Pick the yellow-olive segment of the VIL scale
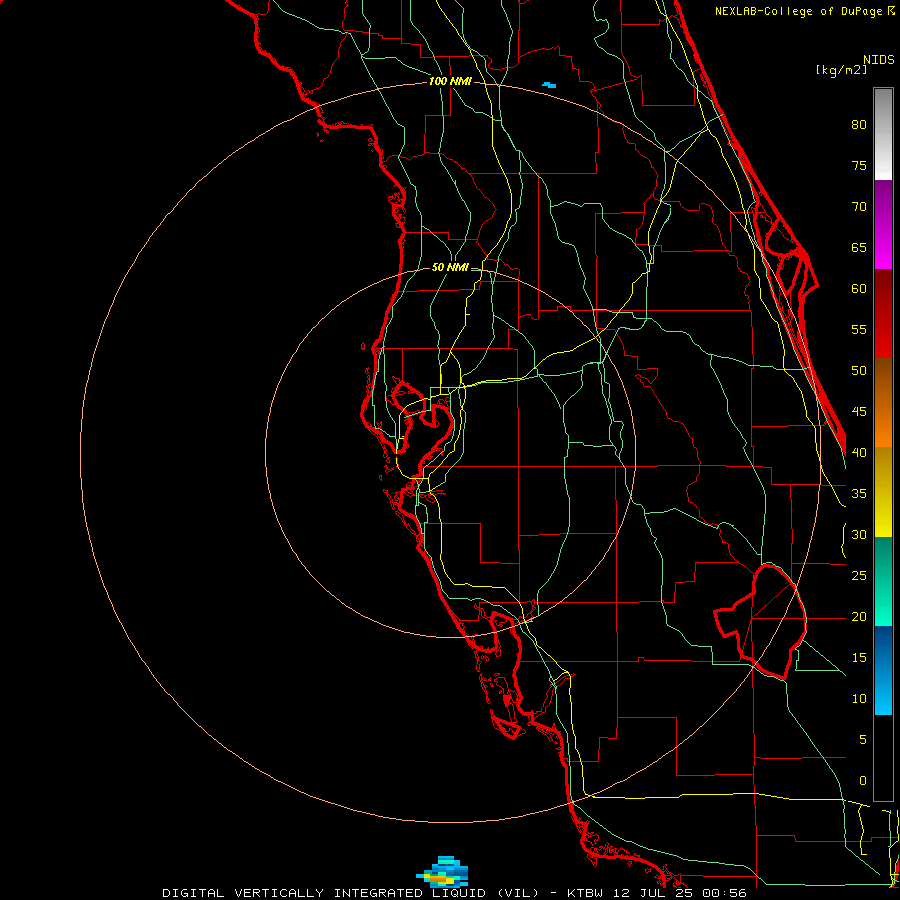 point(883,492)
